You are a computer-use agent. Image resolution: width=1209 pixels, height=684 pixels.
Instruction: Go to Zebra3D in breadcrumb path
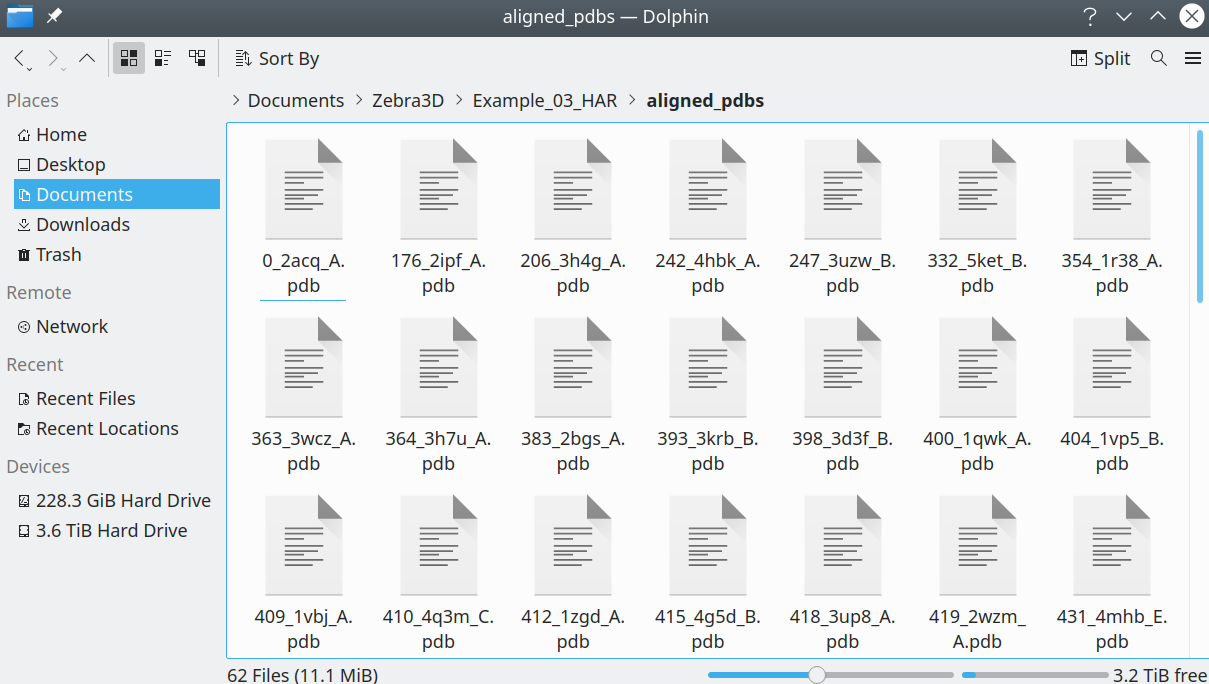click(x=408, y=100)
